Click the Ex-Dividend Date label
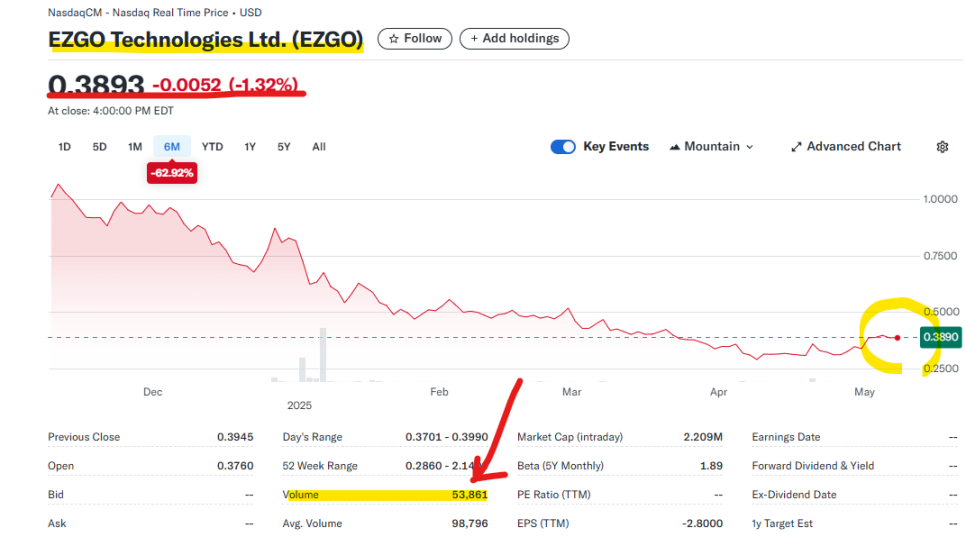The height and width of the screenshot is (537, 966). (x=794, y=495)
